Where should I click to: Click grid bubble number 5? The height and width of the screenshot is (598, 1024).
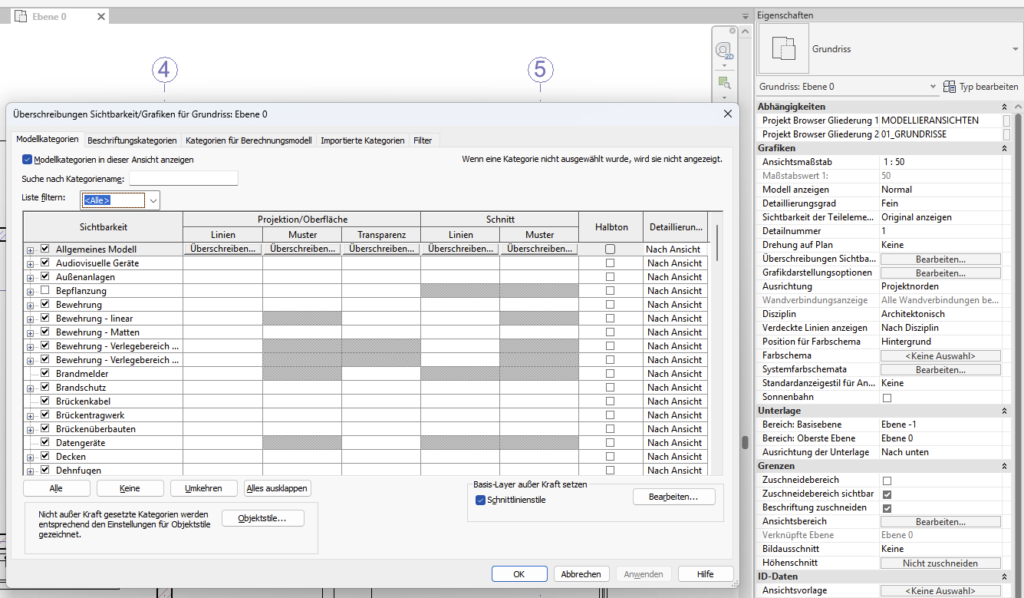[540, 69]
